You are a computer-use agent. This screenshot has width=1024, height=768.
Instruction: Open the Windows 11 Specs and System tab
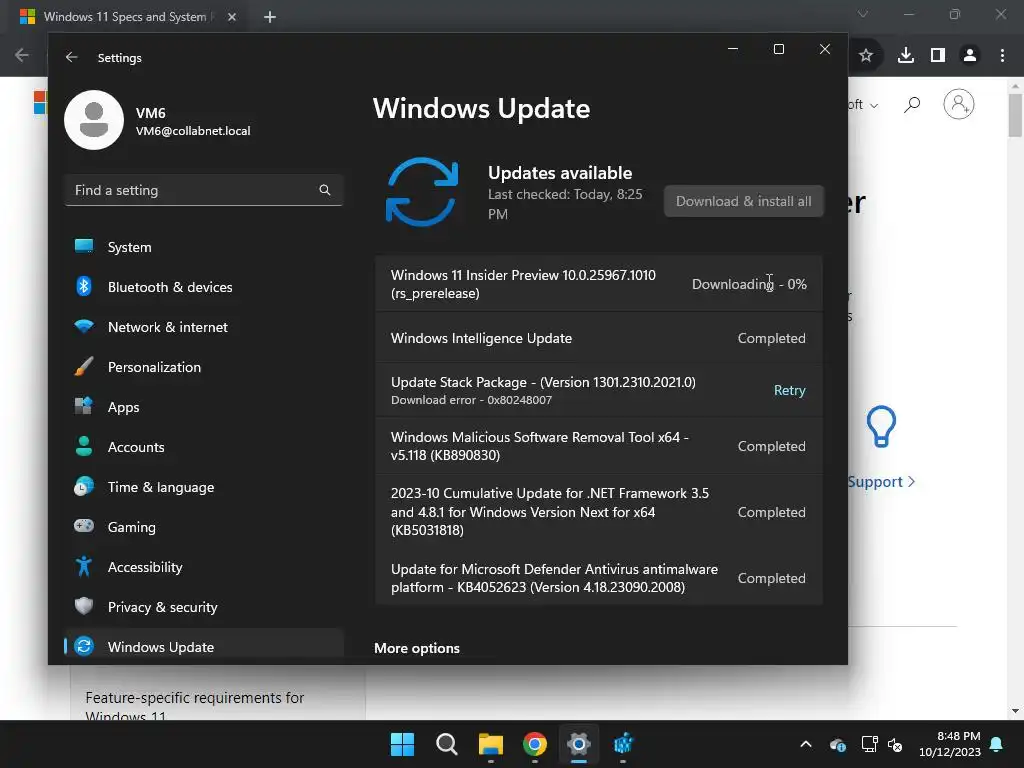(x=127, y=17)
